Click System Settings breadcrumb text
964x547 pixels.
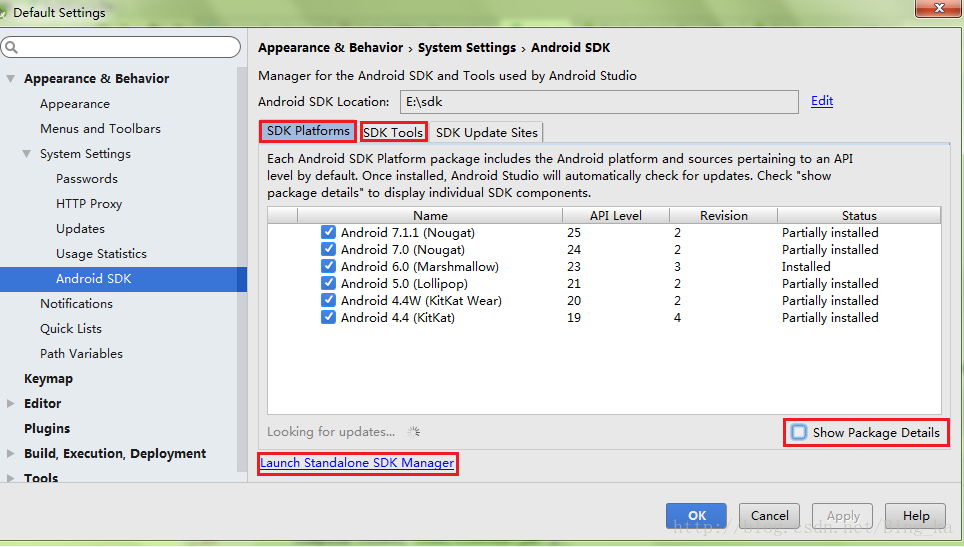tap(467, 48)
